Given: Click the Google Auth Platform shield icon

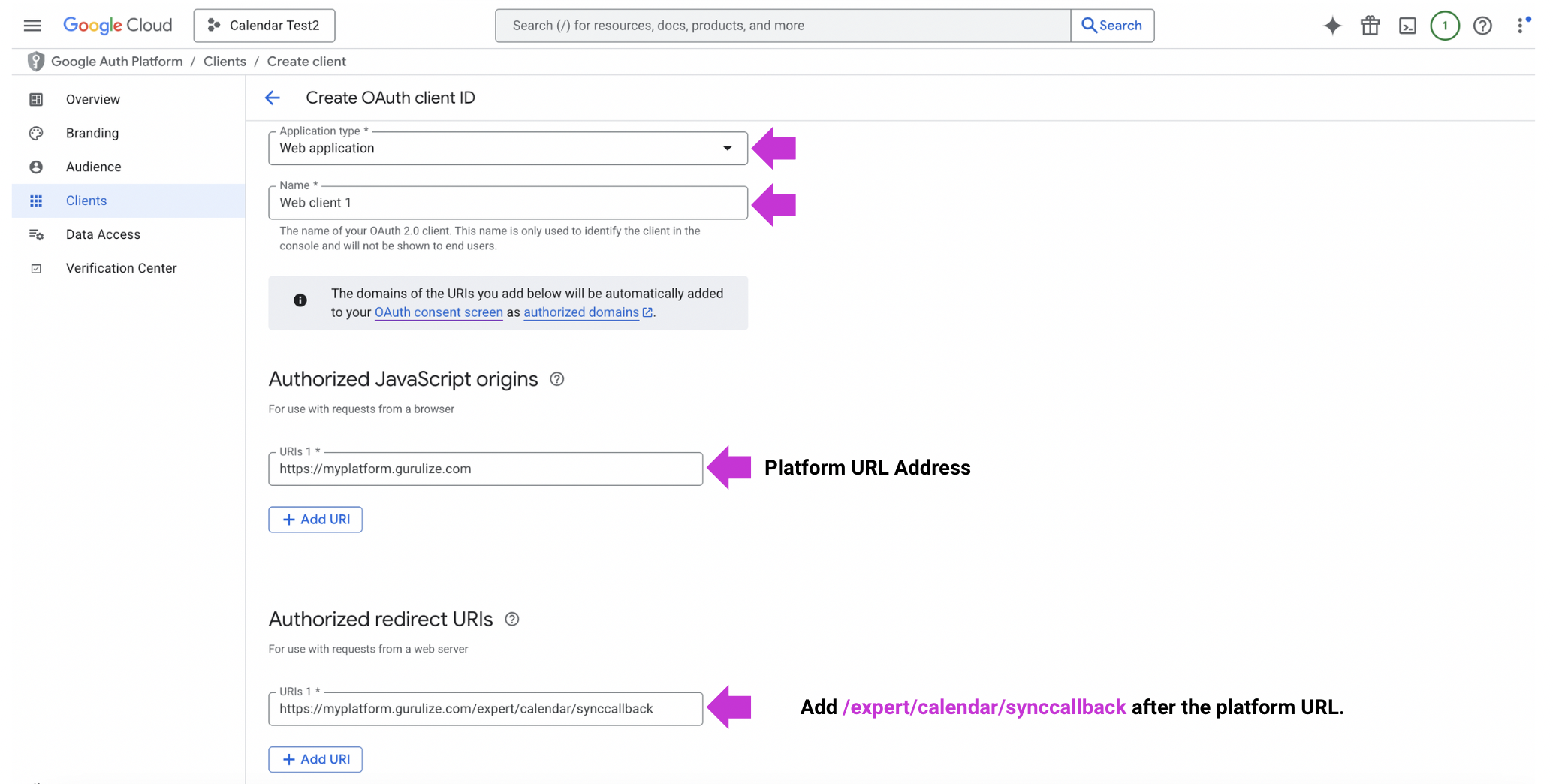Looking at the screenshot, I should tap(35, 62).
